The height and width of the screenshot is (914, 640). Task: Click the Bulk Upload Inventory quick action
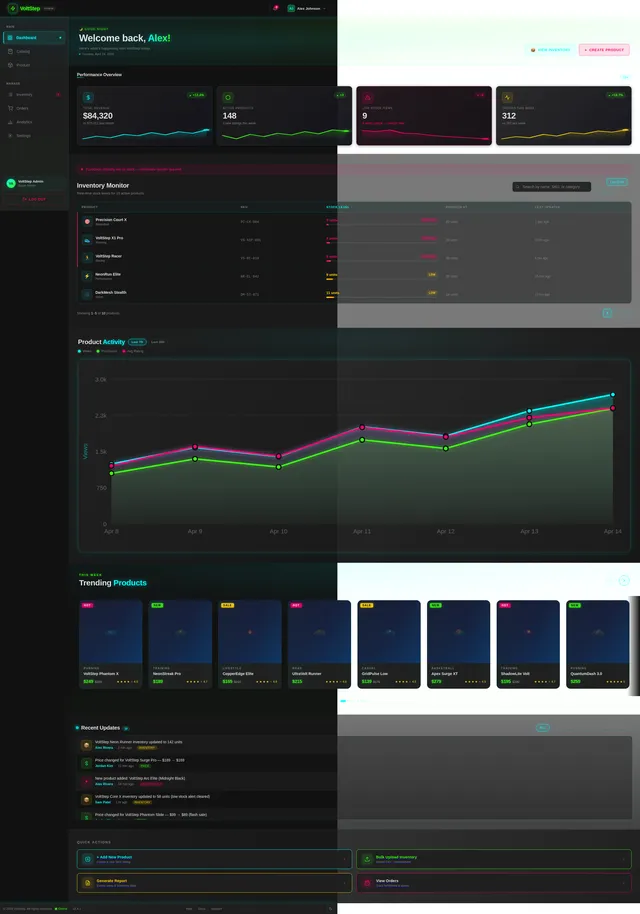coord(494,859)
